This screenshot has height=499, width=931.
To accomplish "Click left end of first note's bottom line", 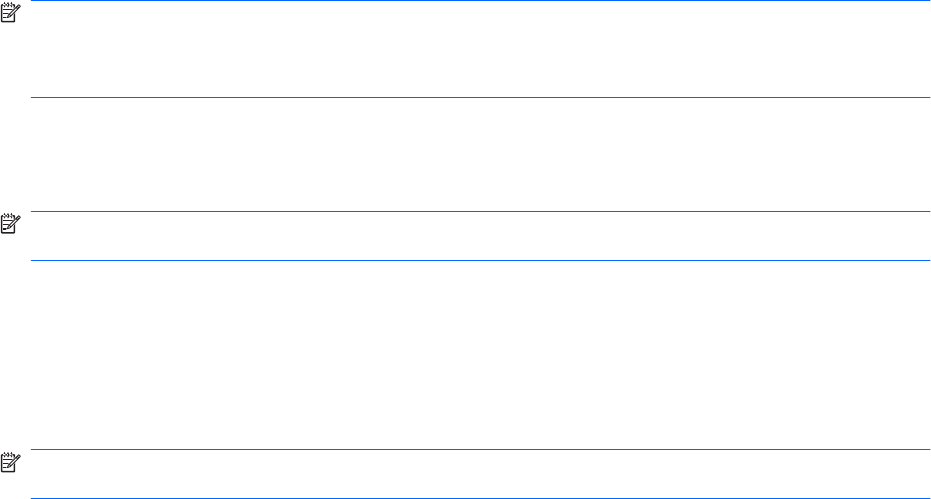I will (34, 97).
